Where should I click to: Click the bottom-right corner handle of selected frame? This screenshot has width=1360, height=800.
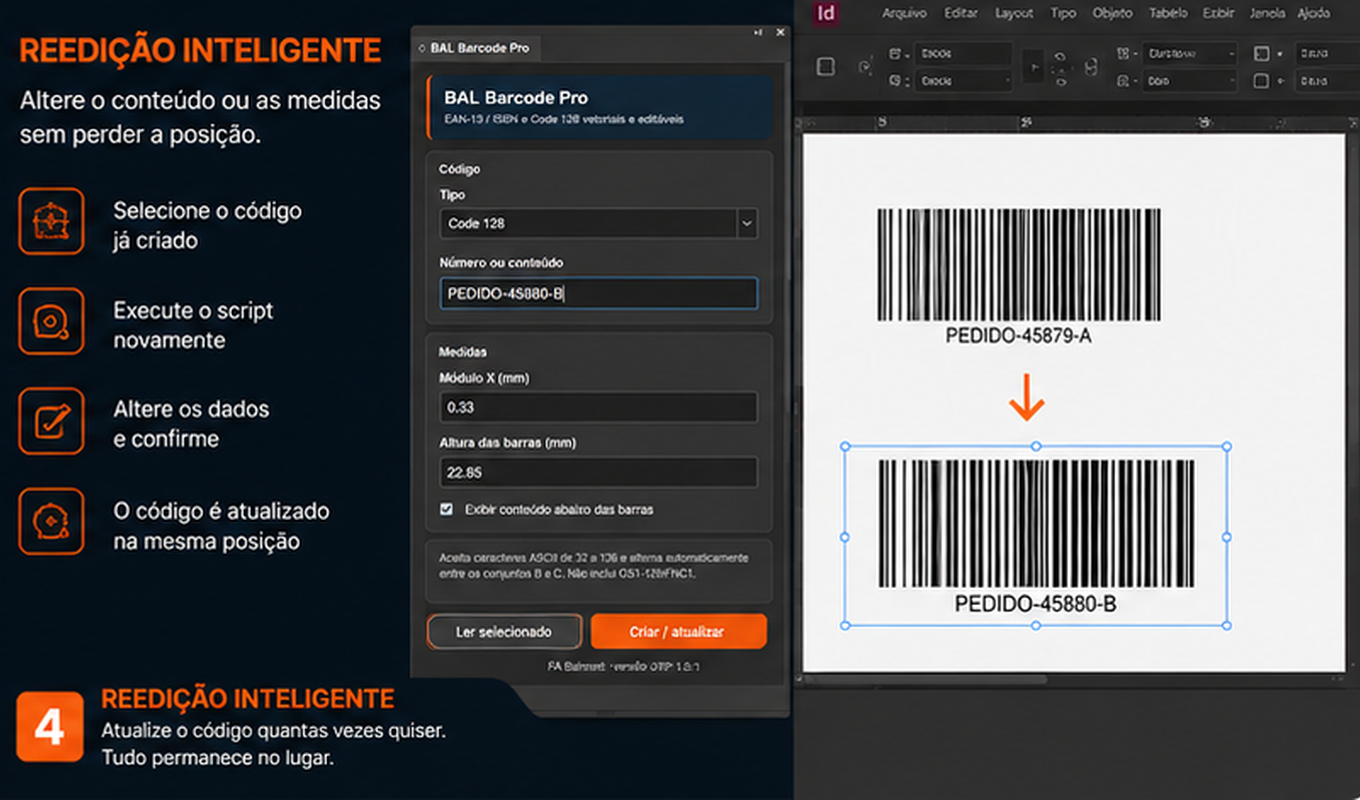pyautogui.click(x=1227, y=626)
